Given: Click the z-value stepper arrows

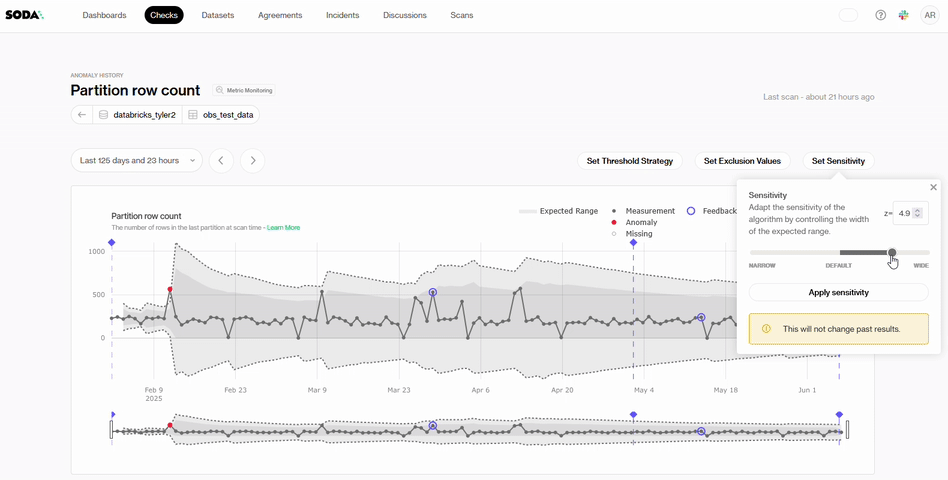Looking at the screenshot, I should [918, 213].
